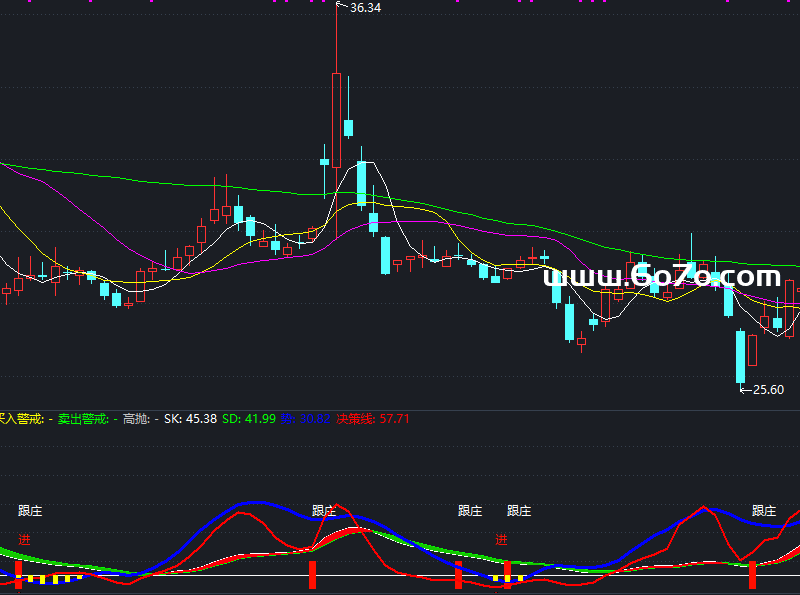Click the leftmost 跟庄 signal label
The height and width of the screenshot is (595, 800).
point(30,511)
